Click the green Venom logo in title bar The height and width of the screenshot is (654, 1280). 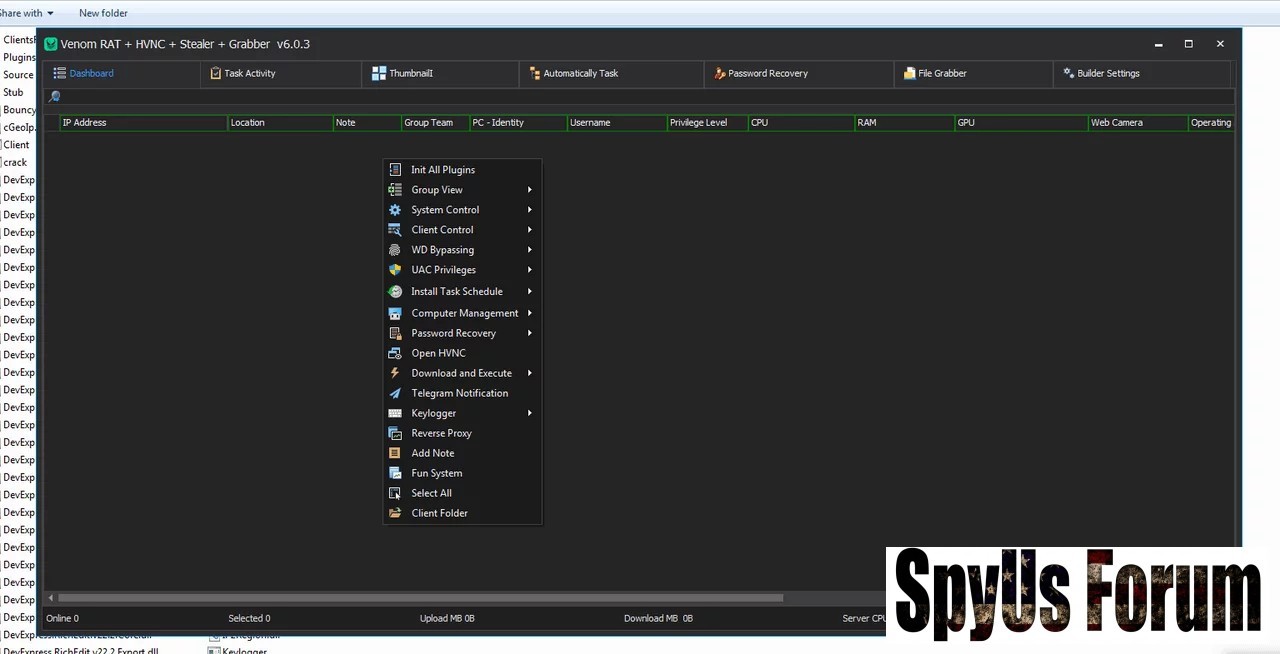coord(51,44)
